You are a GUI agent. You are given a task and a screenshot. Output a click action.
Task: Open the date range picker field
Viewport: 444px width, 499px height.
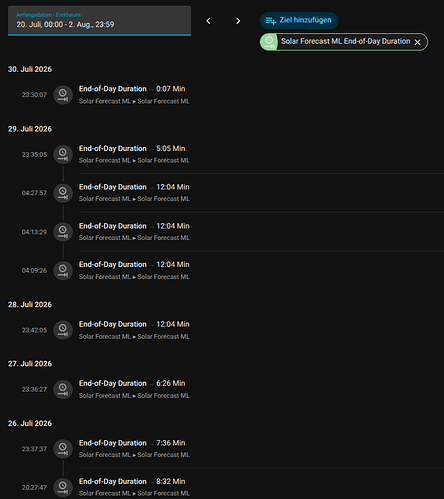point(99,21)
